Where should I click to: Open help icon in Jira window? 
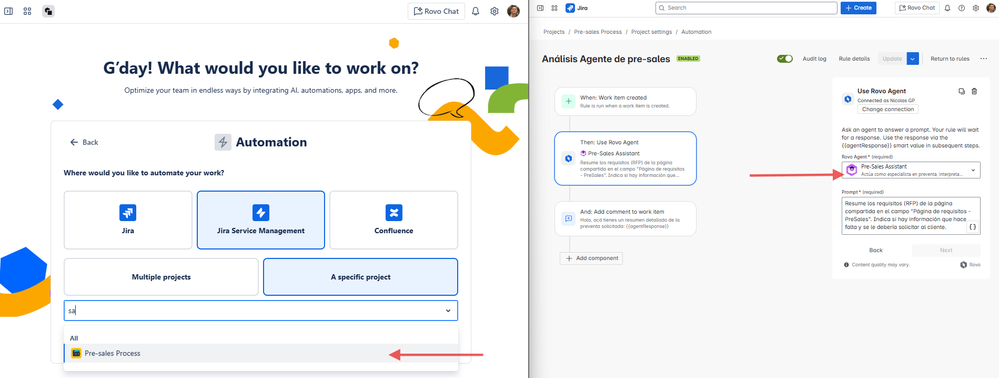tap(961, 8)
